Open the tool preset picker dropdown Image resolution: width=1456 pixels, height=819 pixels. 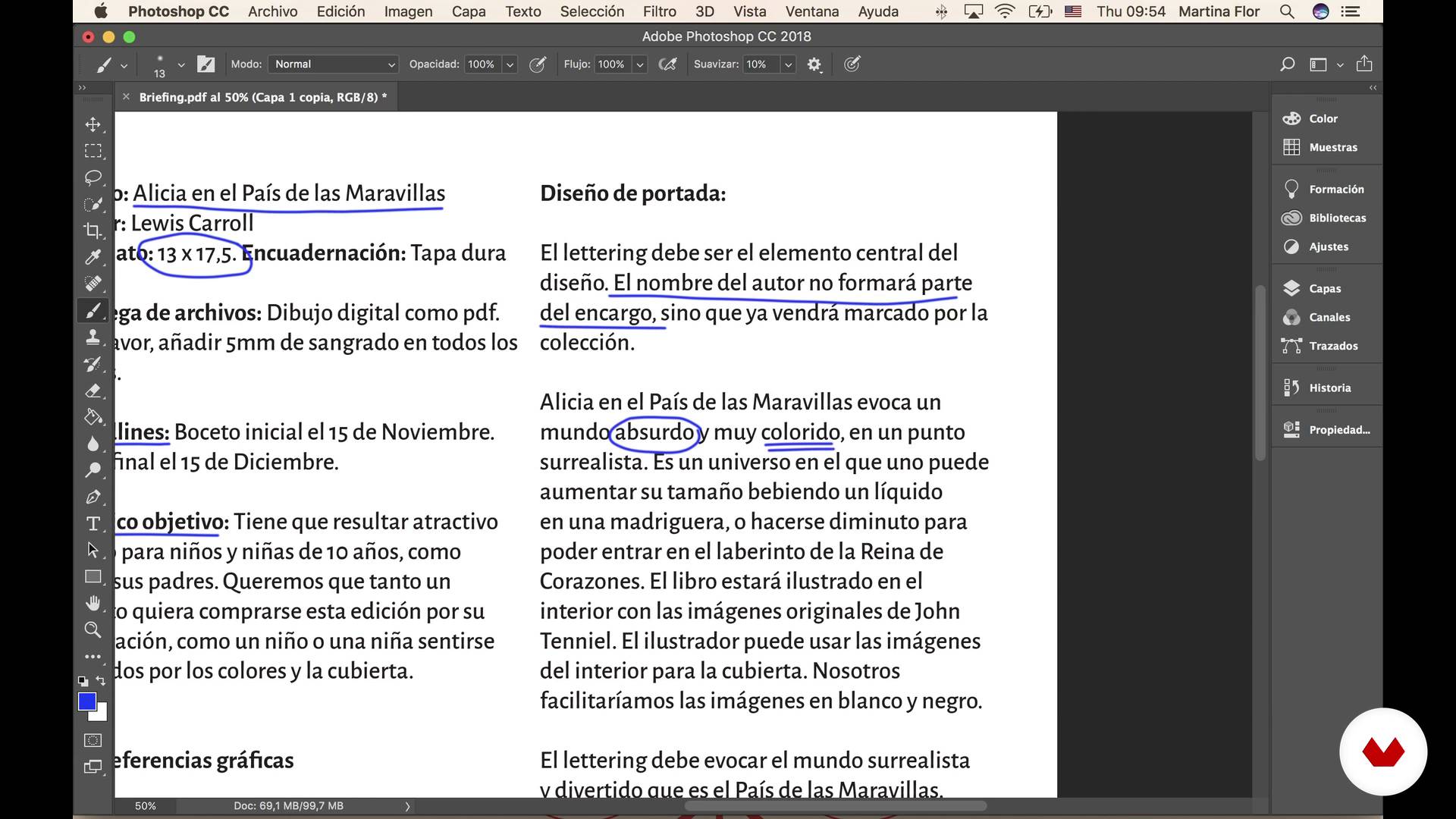124,65
